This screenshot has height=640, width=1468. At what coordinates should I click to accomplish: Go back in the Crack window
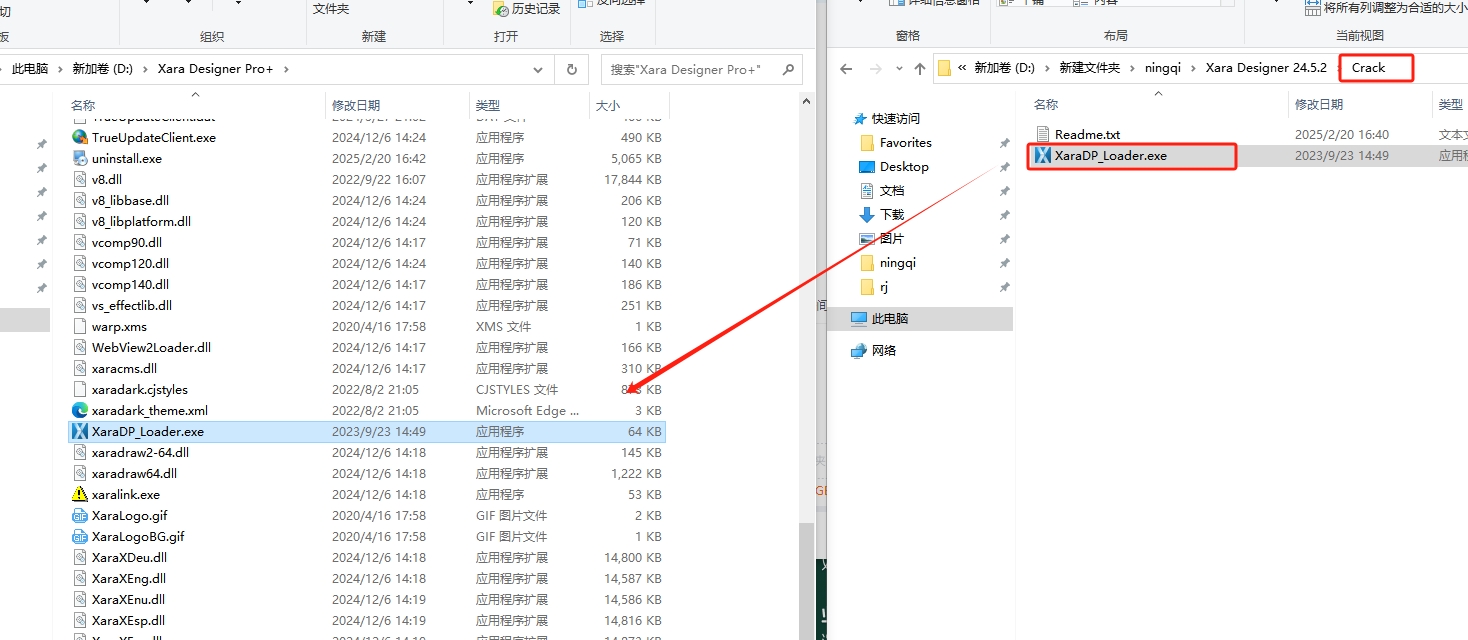click(x=846, y=68)
